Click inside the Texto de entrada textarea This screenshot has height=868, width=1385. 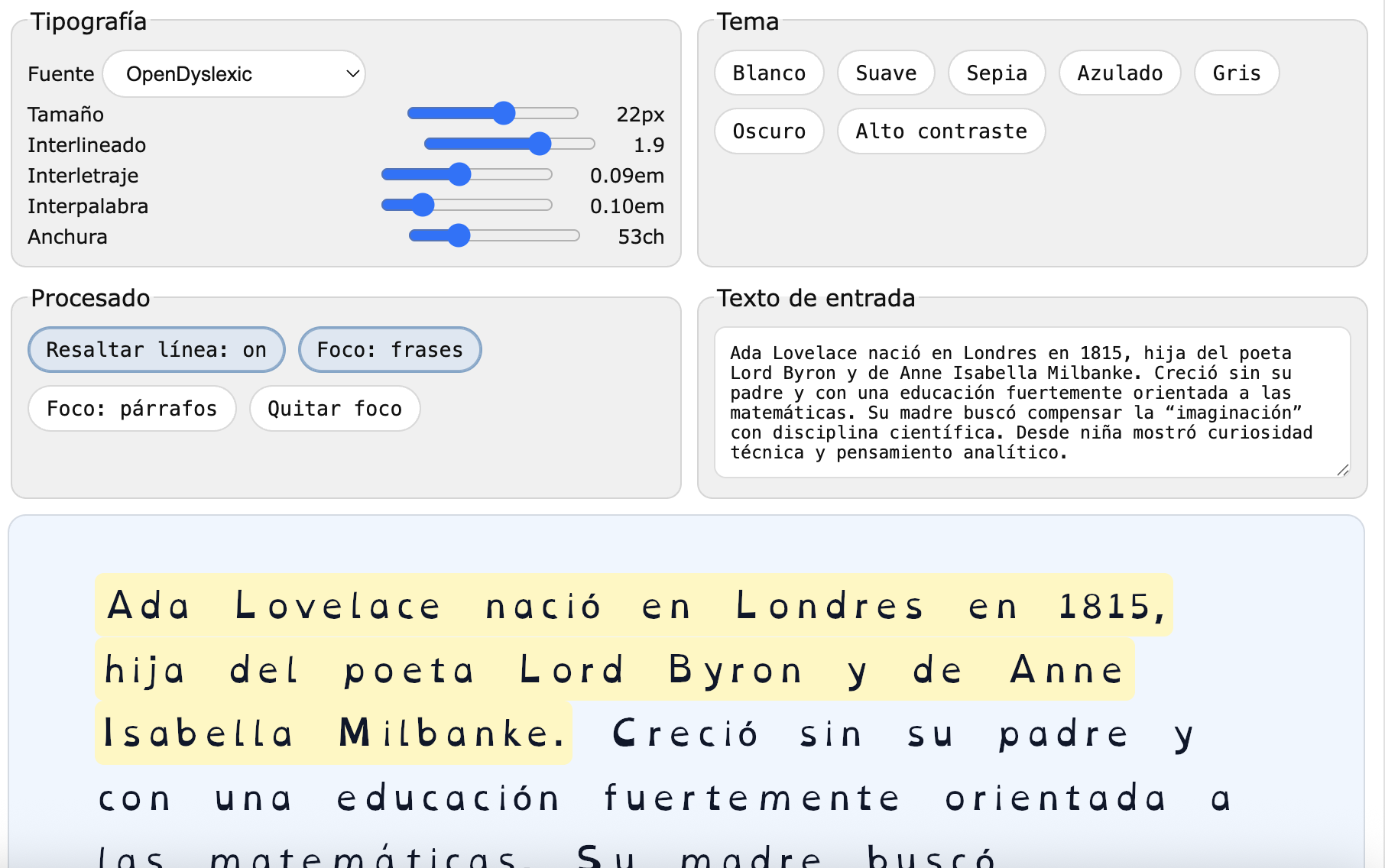click(1032, 403)
